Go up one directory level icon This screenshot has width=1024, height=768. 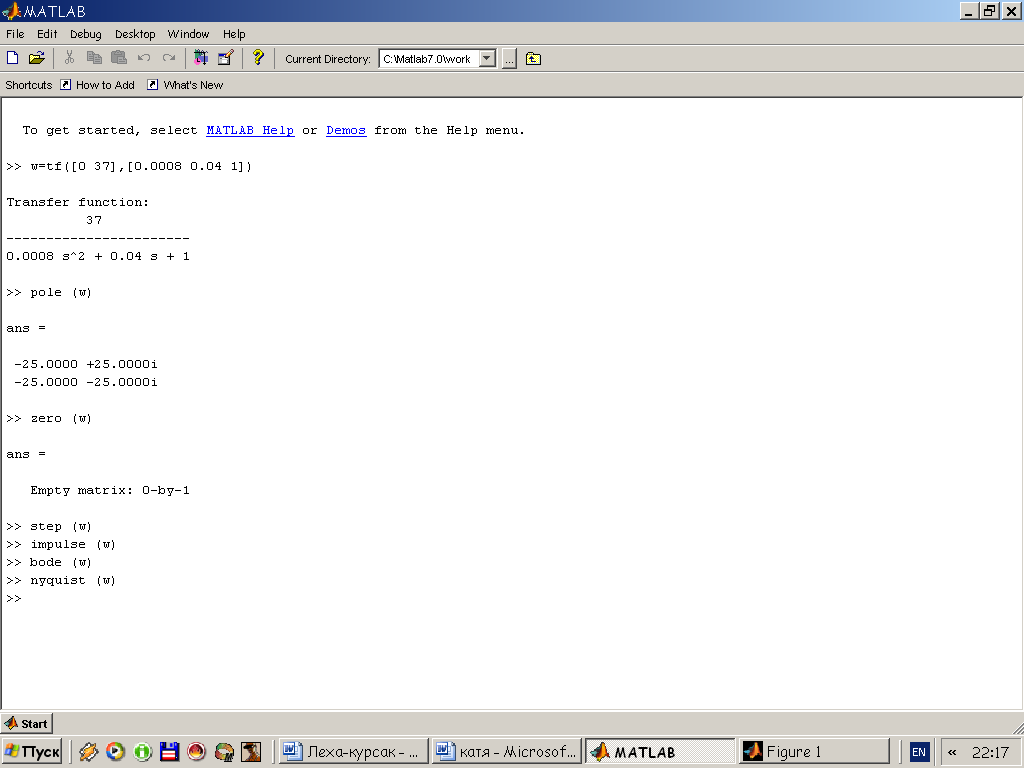coord(534,59)
